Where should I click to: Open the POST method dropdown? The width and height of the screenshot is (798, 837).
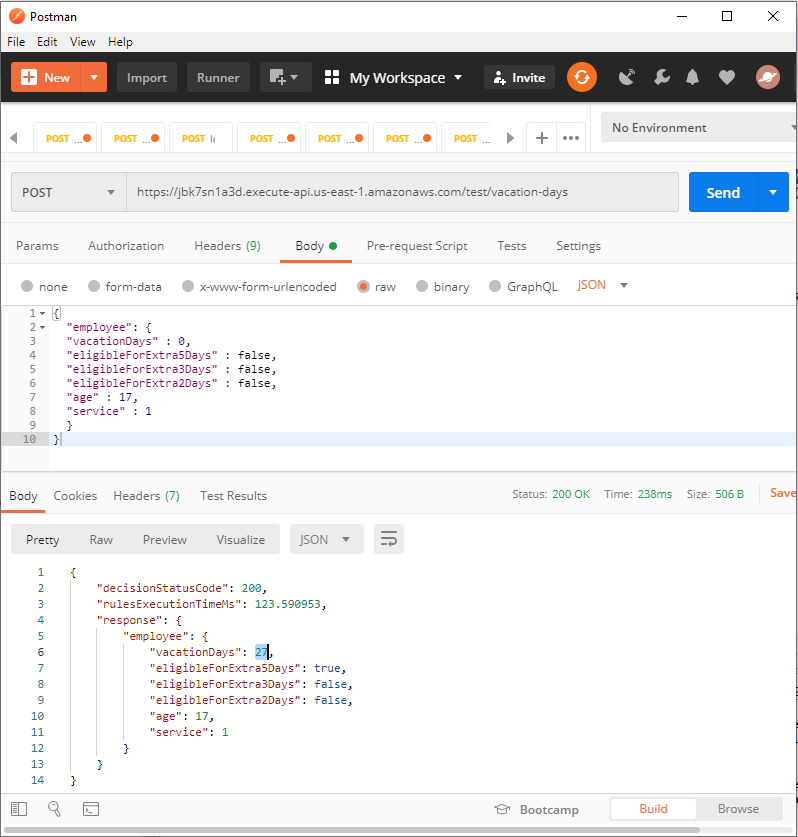(68, 192)
